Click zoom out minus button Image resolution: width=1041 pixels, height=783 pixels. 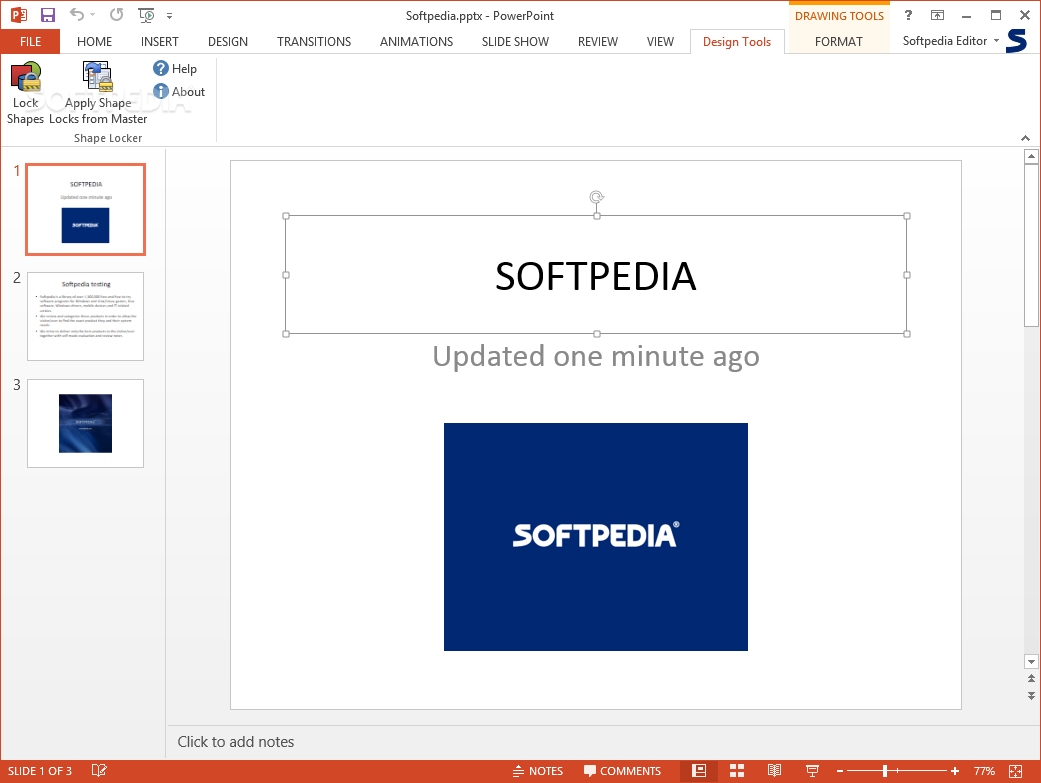tap(840, 771)
